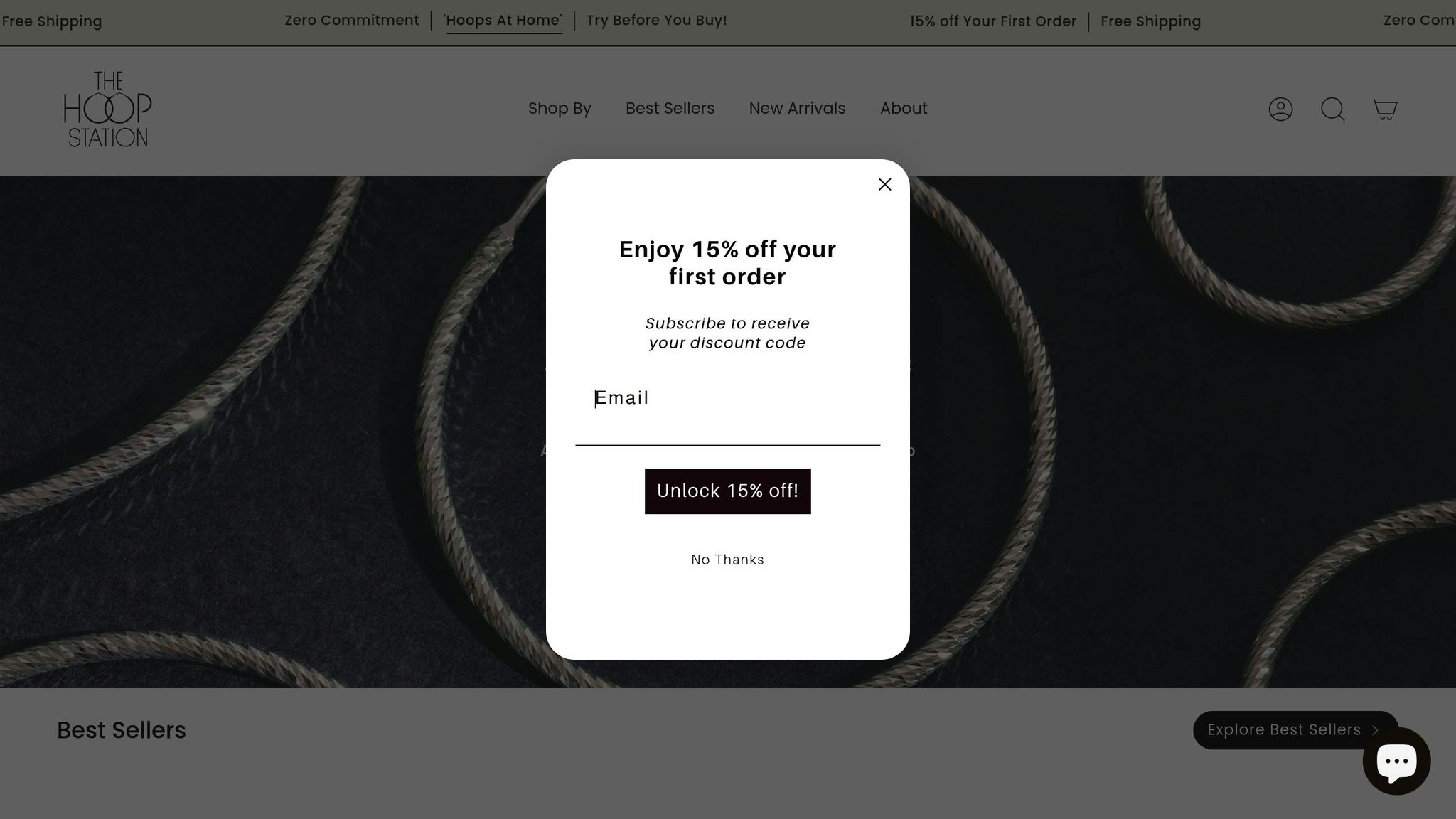Click Try Before You Buy! announcement text
The height and width of the screenshot is (819, 1456).
pyautogui.click(x=657, y=21)
